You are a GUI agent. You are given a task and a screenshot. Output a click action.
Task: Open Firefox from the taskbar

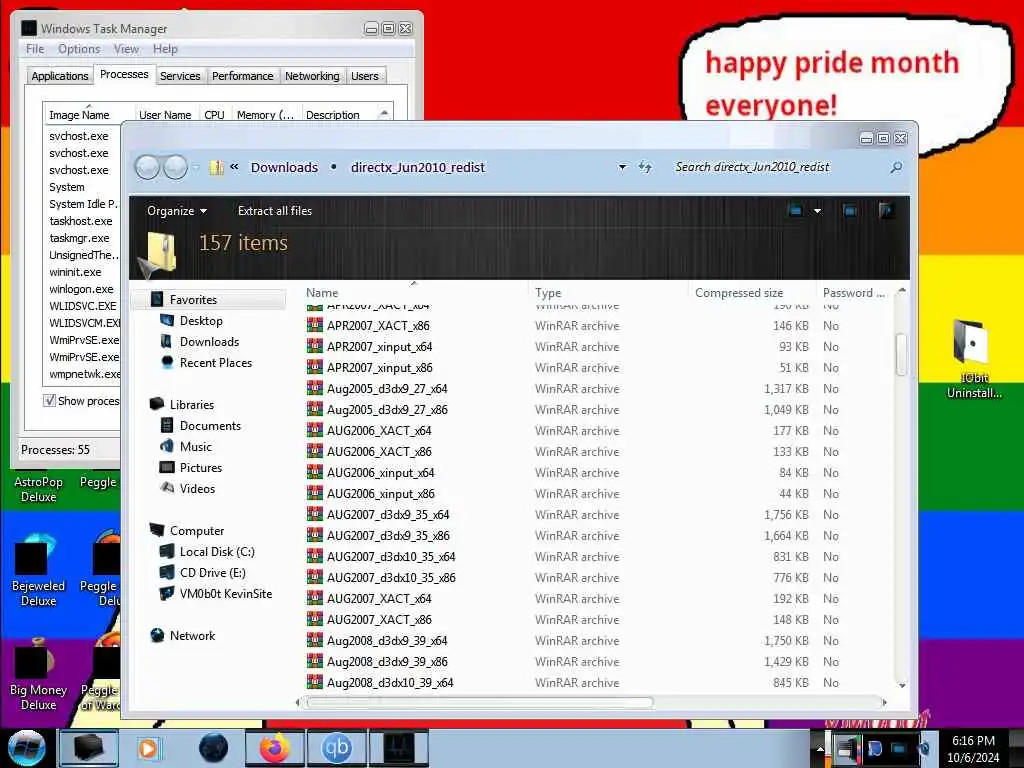coord(274,748)
